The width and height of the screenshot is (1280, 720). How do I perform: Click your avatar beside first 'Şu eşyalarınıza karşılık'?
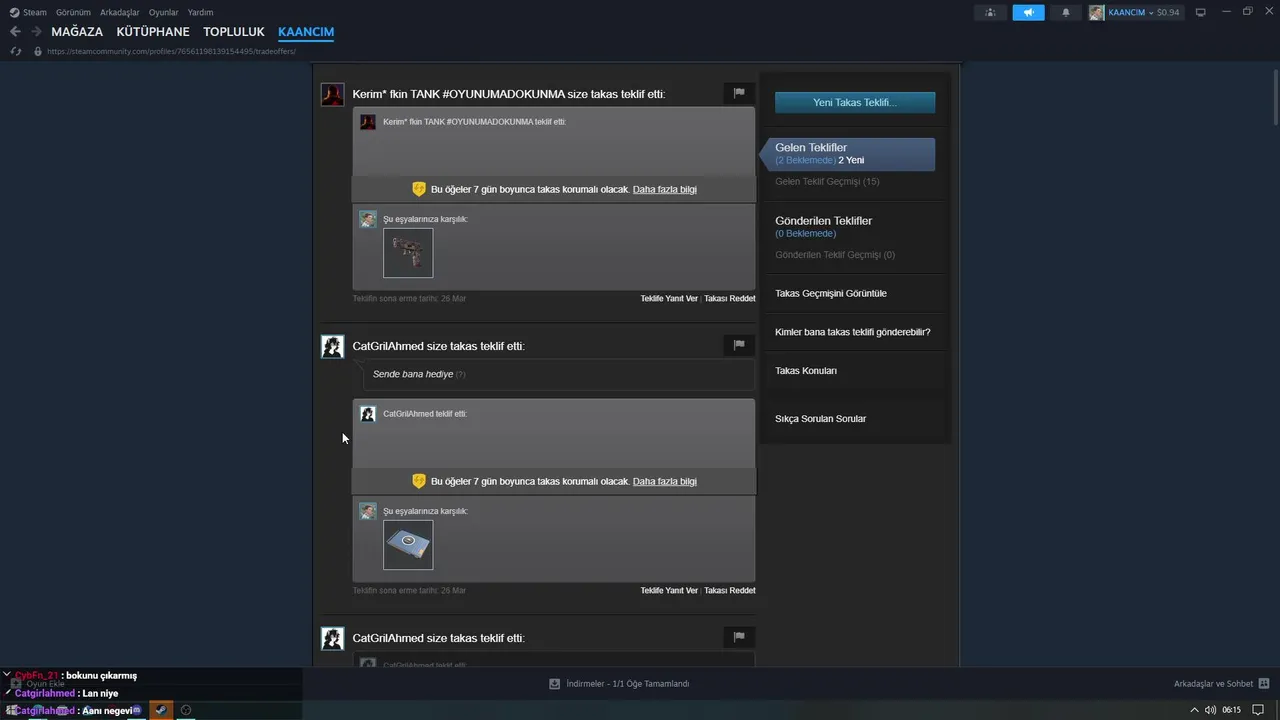[x=368, y=219]
